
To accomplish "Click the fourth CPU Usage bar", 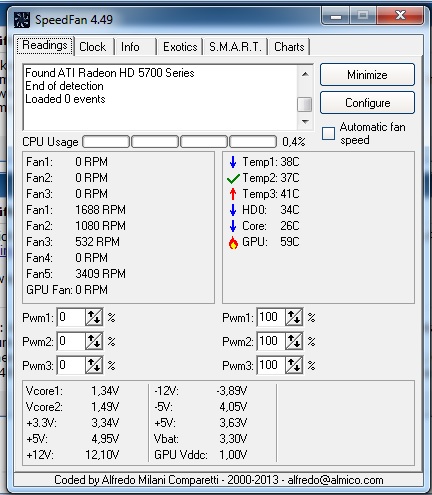I will point(253,142).
